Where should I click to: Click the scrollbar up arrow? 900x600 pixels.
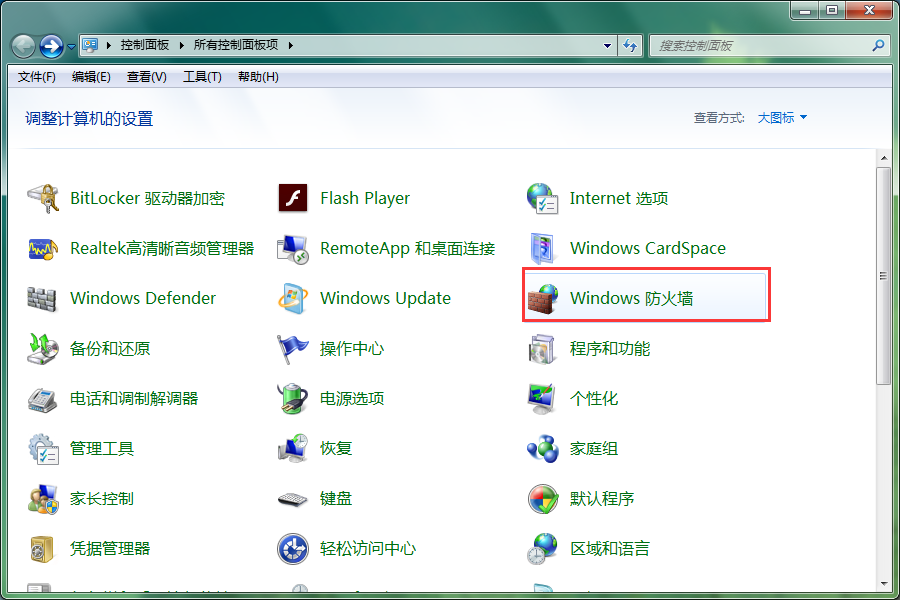(x=883, y=157)
